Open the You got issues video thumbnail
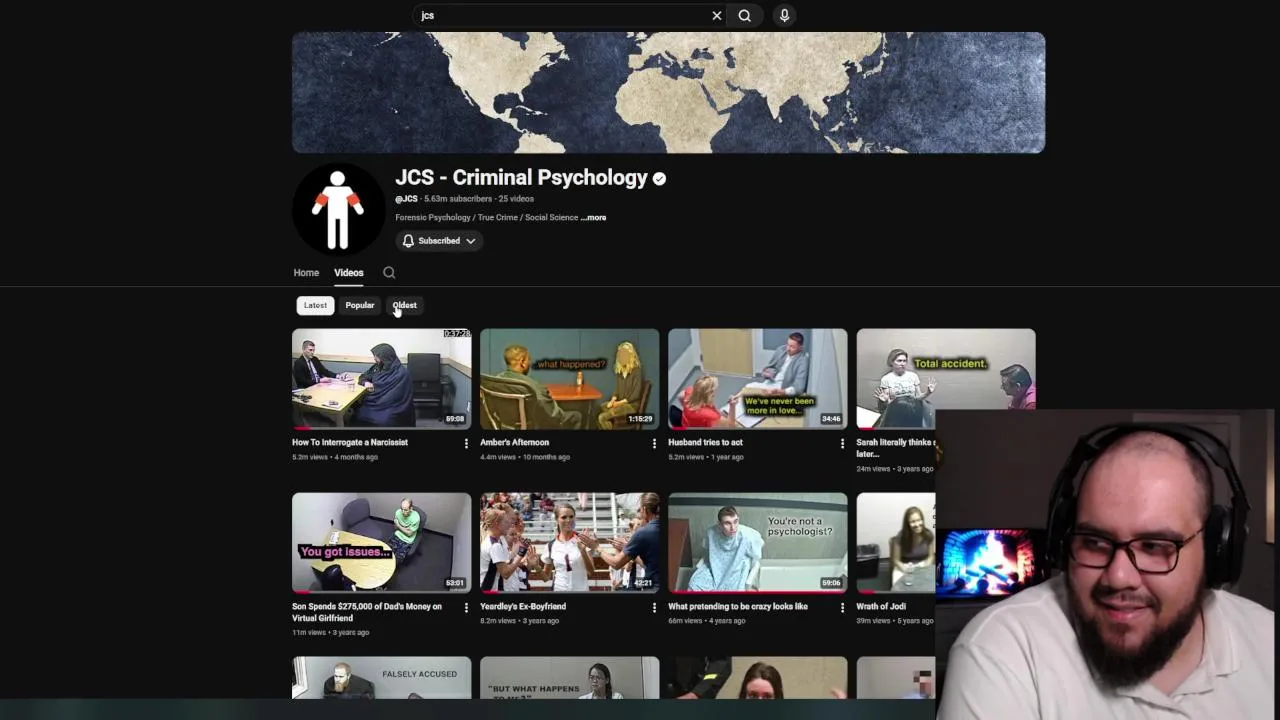Screen dimensions: 1280x720 381,542
